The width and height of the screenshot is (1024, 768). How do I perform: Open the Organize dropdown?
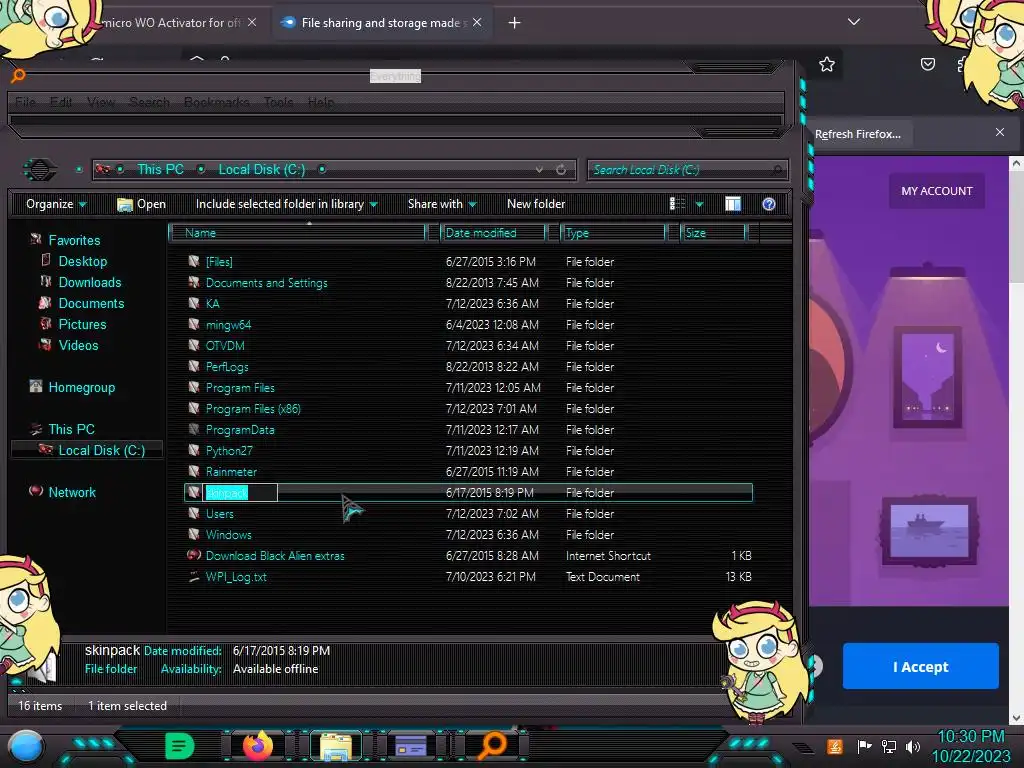click(x=56, y=204)
